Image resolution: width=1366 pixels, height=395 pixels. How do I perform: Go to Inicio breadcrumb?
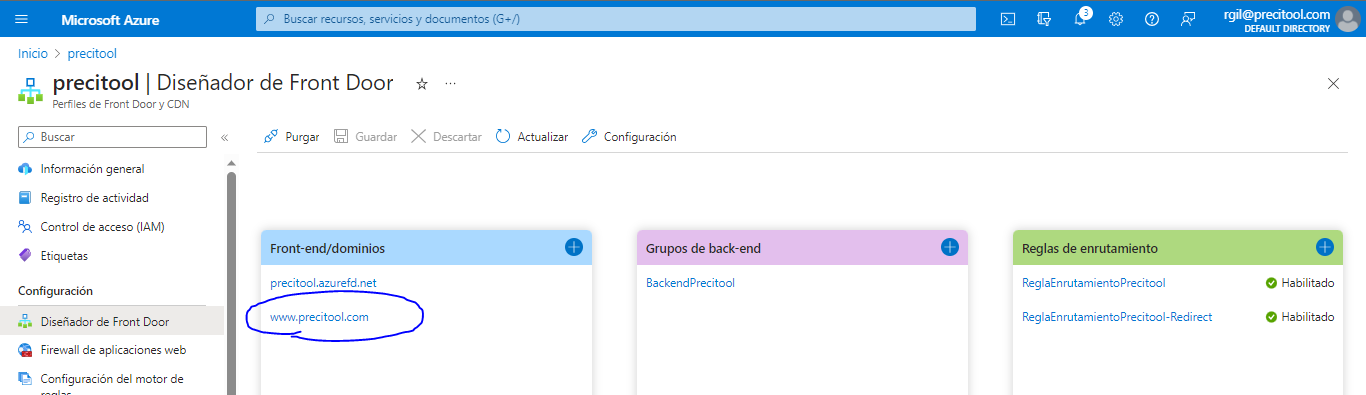click(x=33, y=53)
